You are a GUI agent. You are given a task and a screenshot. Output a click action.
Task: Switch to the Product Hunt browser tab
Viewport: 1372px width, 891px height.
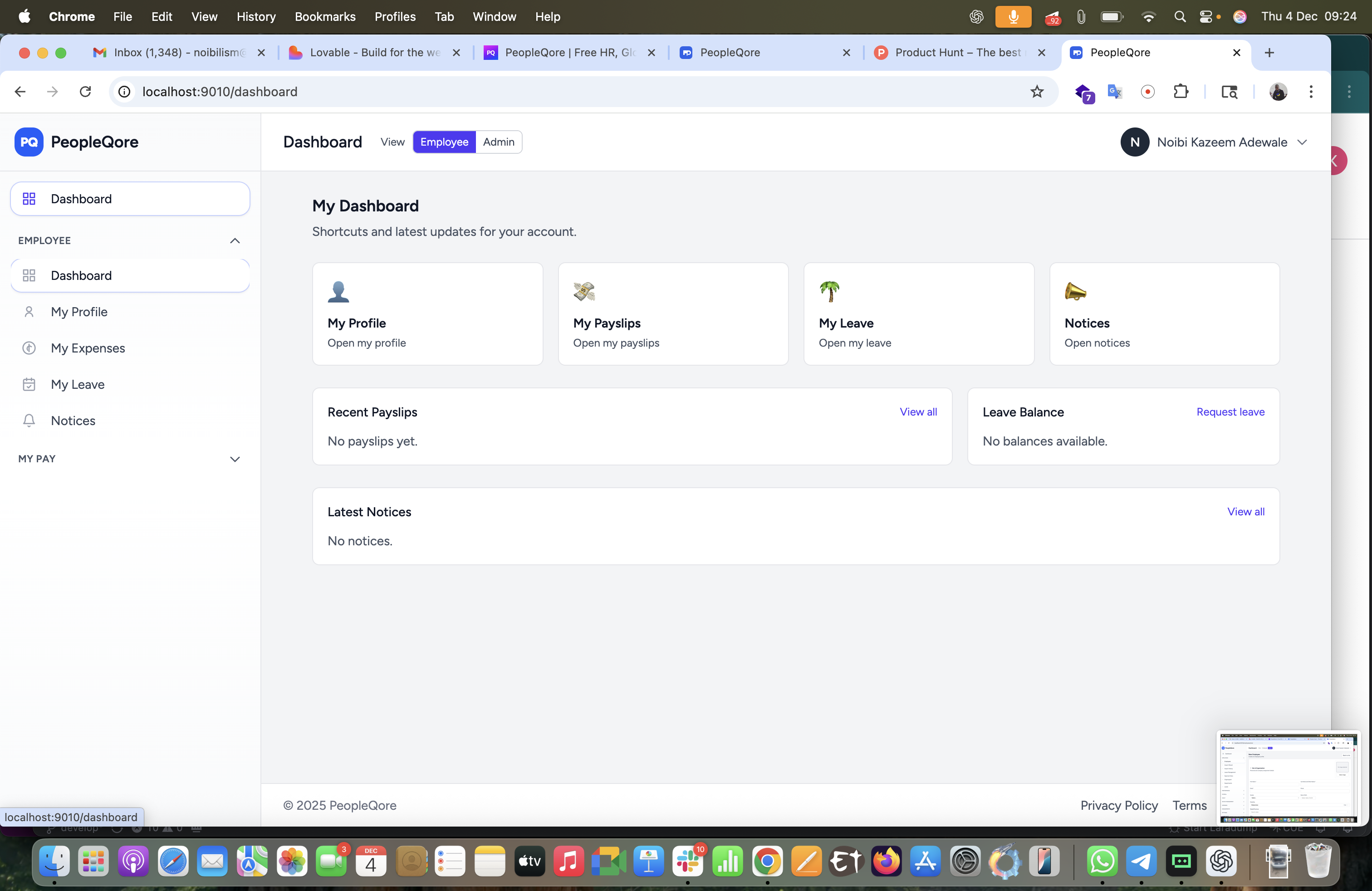tap(957, 53)
